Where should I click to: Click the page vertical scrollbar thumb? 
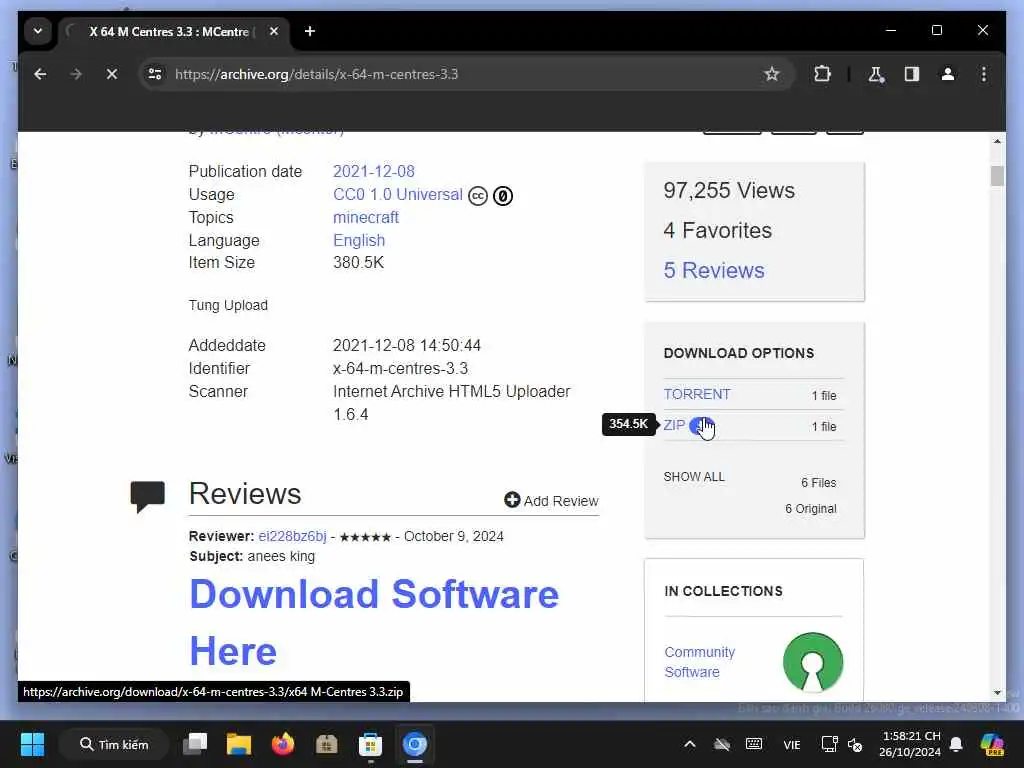click(997, 176)
